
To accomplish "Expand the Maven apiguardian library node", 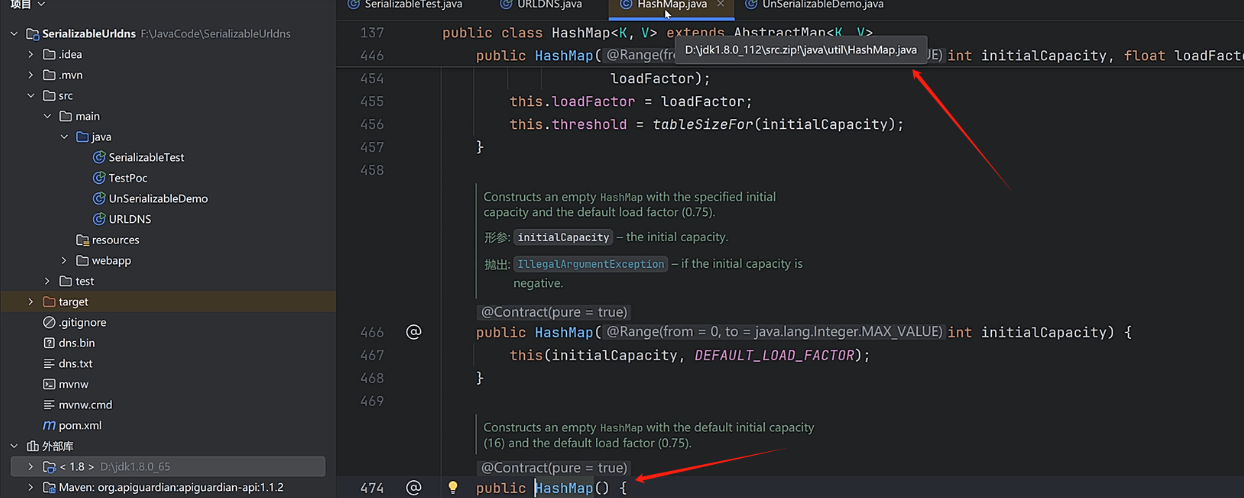I will click(x=31, y=487).
